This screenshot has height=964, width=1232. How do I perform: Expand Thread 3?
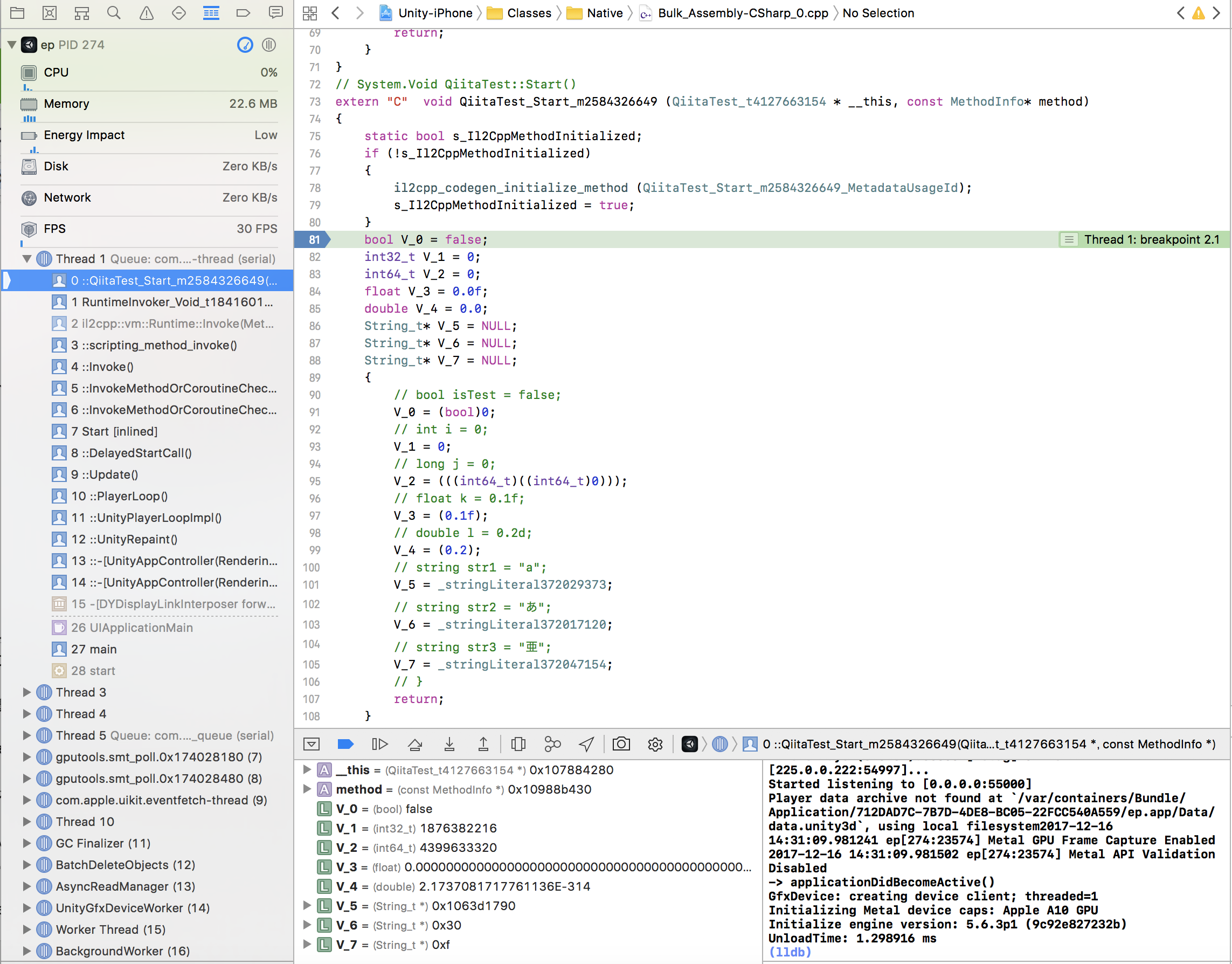(26, 692)
